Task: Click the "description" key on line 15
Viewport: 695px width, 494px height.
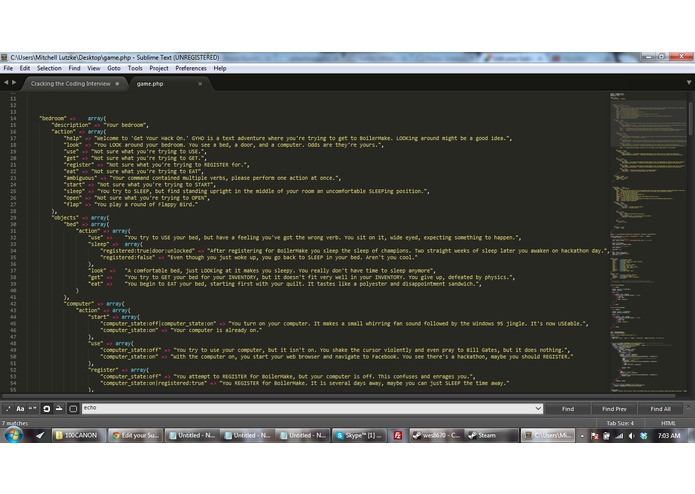Action: click(x=71, y=125)
